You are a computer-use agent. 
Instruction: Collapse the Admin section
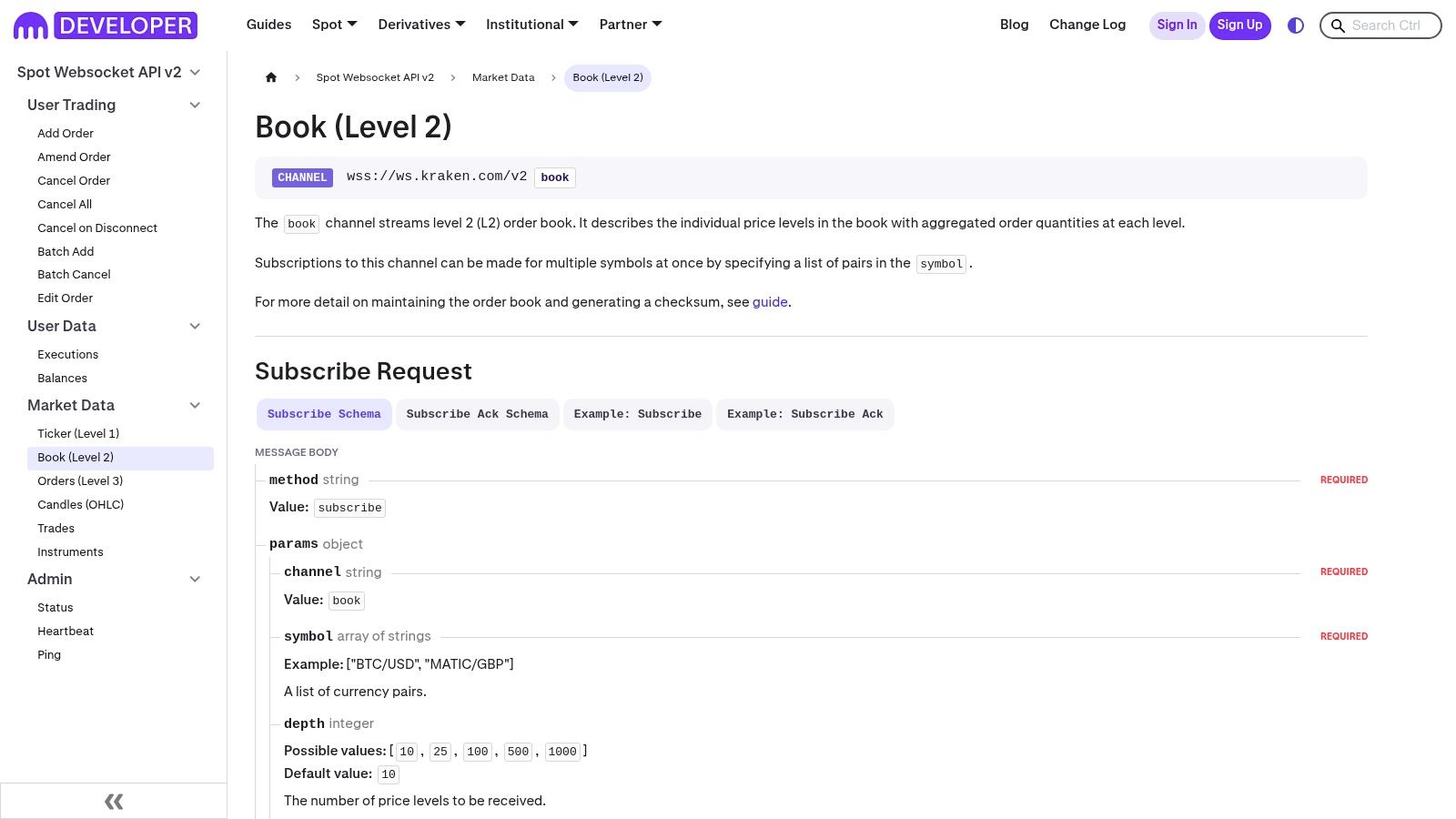(195, 579)
